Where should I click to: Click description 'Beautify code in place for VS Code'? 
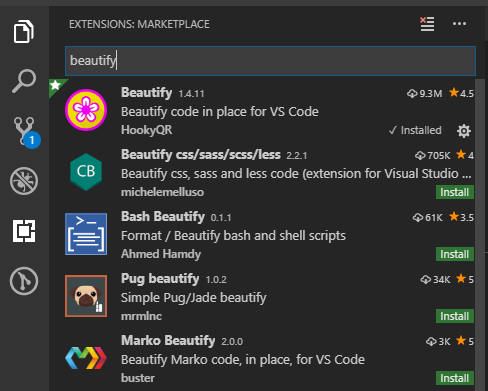coord(220,112)
